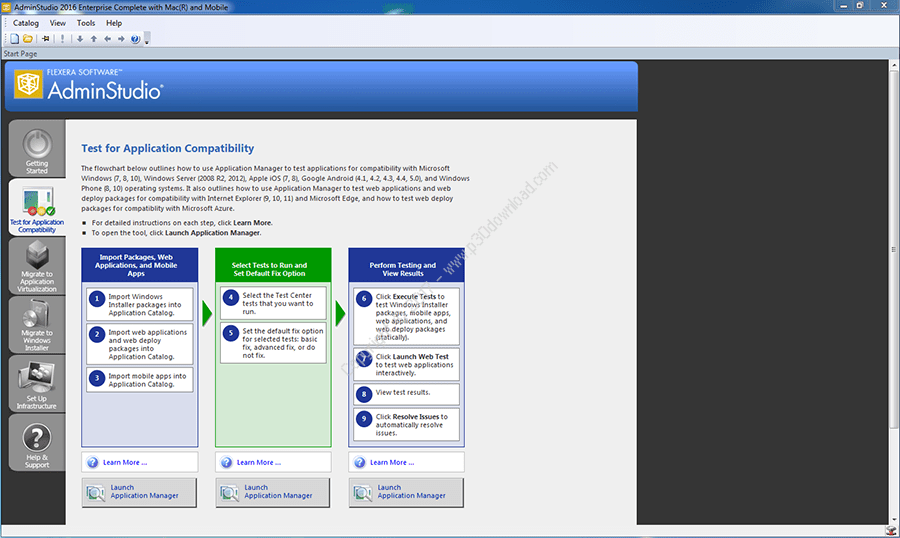Click step 5 Set the default fix option
The width and height of the screenshot is (900, 538).
point(273,343)
